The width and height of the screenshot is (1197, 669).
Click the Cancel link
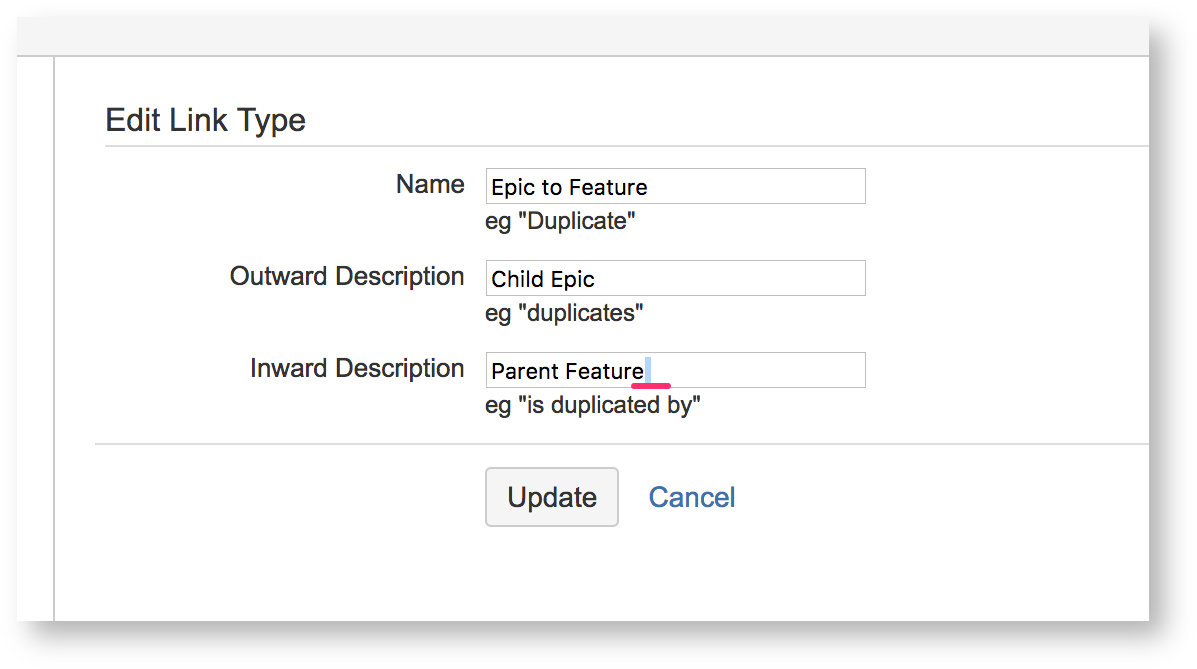pyautogui.click(x=691, y=497)
